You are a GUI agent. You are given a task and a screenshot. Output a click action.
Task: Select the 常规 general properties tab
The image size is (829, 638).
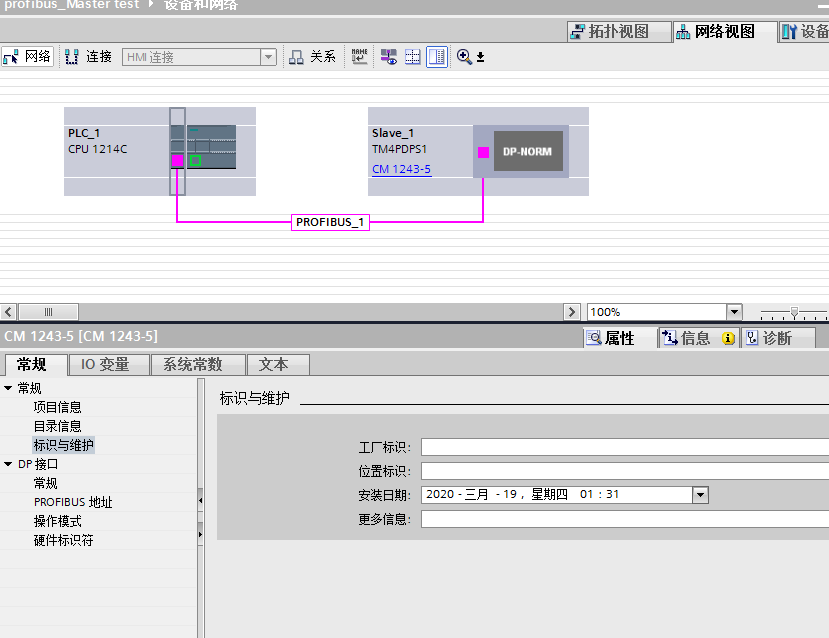pyautogui.click(x=36, y=364)
